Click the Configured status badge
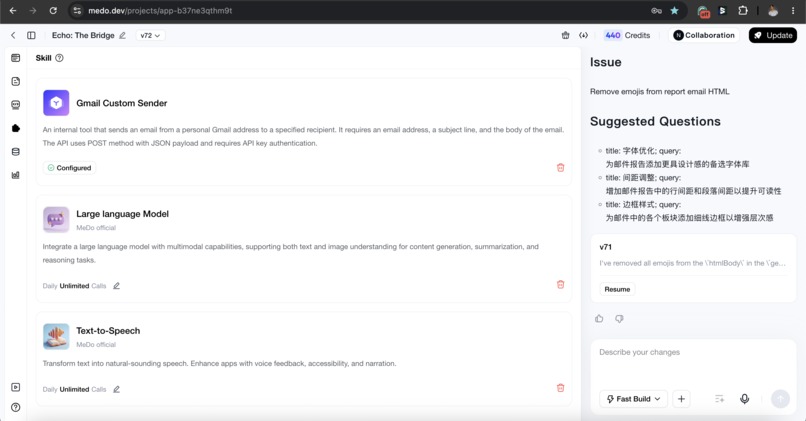The height and width of the screenshot is (421, 806). [69, 168]
